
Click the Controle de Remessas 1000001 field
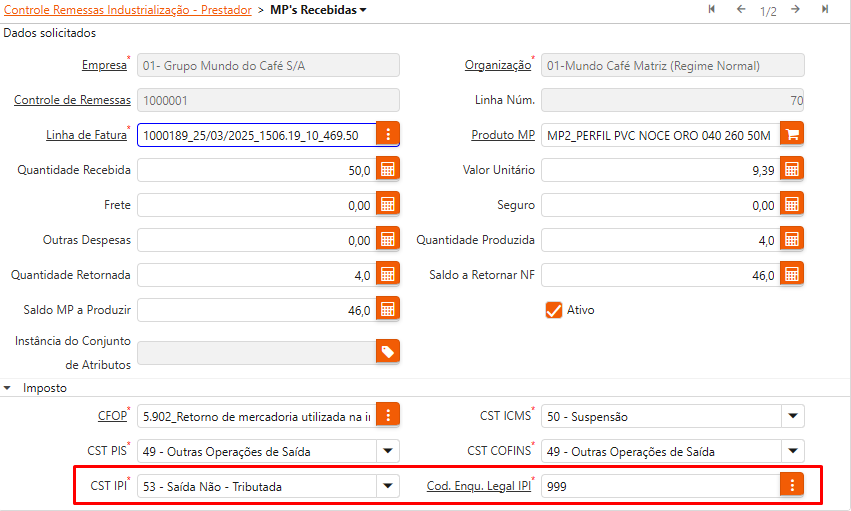click(269, 100)
